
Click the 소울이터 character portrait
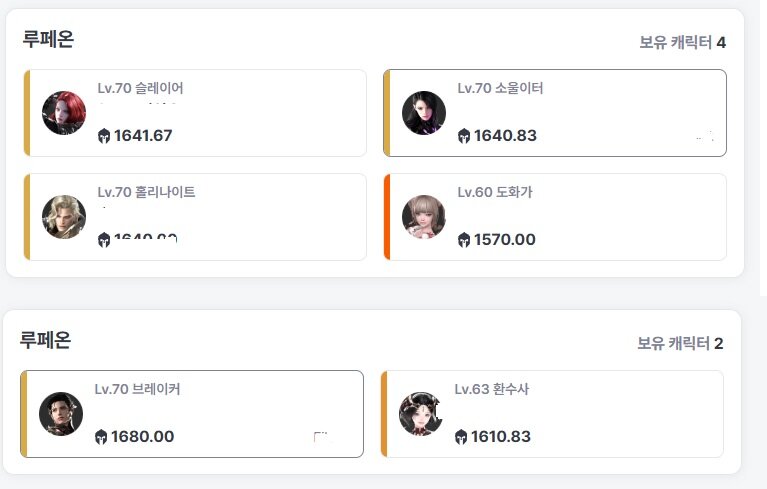pos(424,113)
